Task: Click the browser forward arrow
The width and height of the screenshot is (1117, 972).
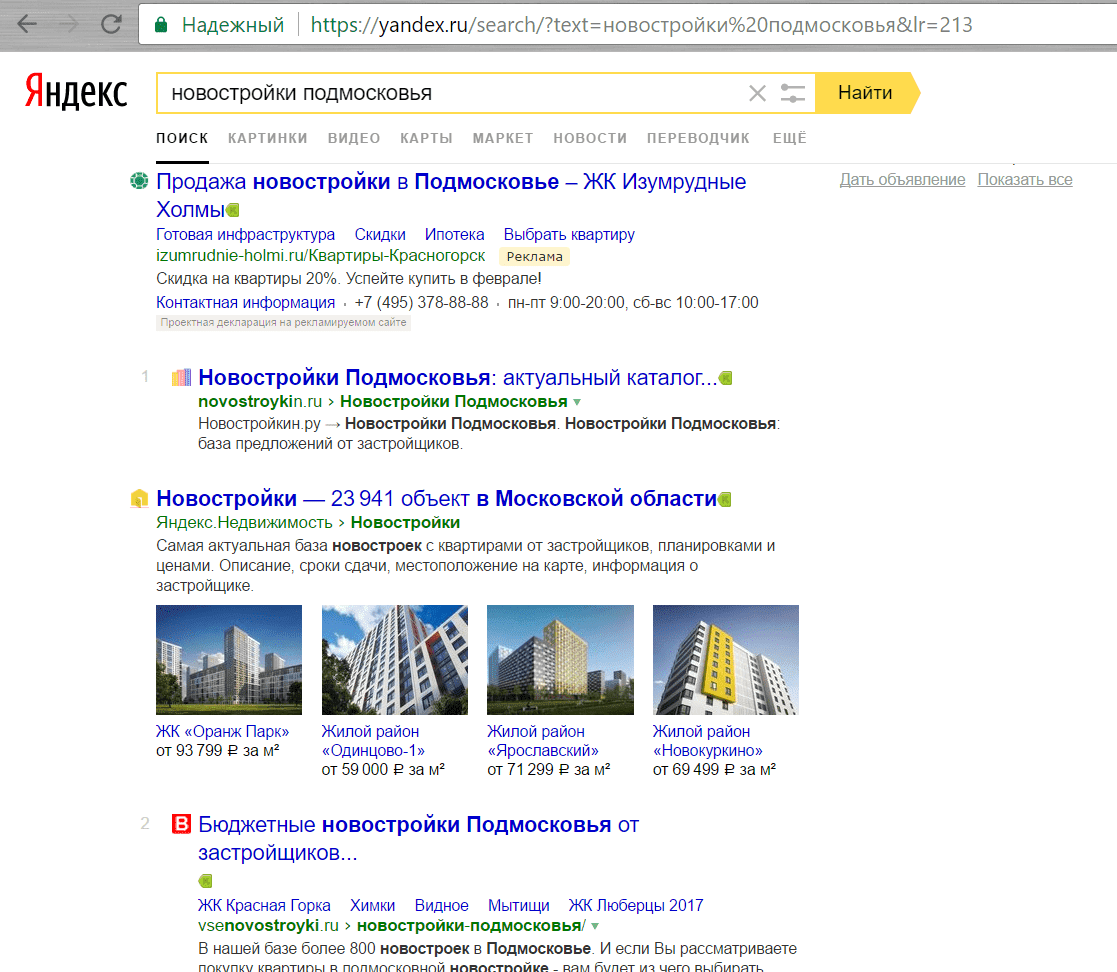Action: click(69, 24)
